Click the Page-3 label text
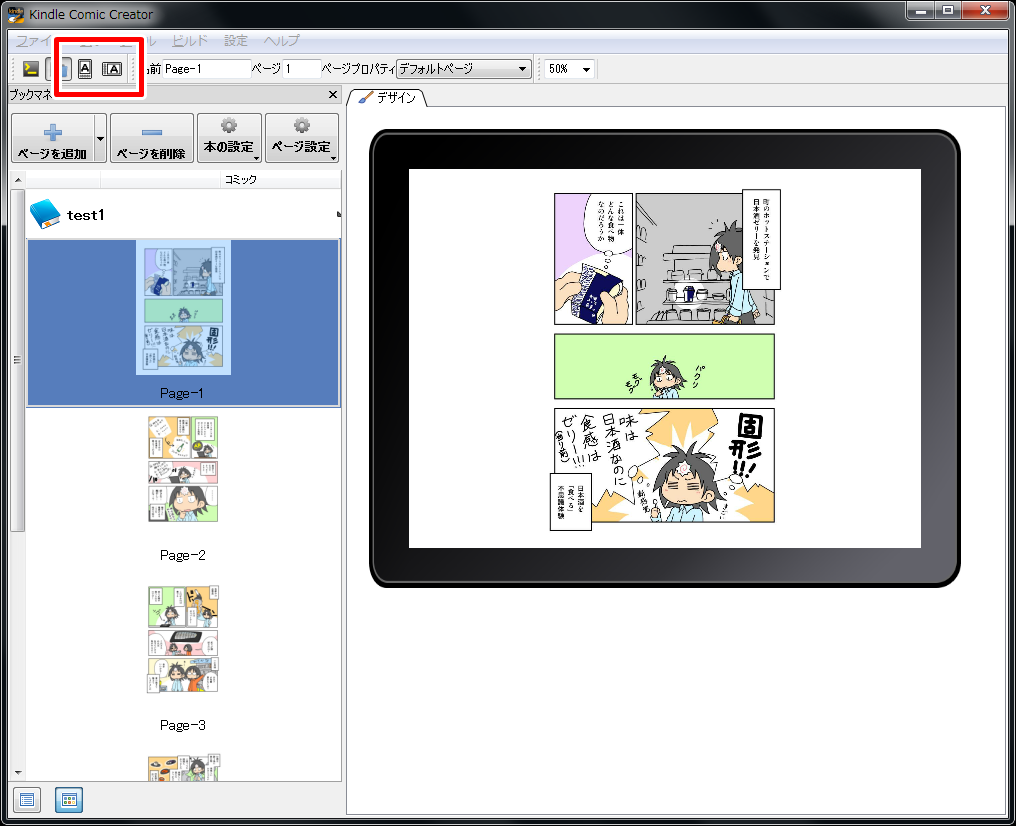The width and height of the screenshot is (1016, 826). pyautogui.click(x=183, y=725)
